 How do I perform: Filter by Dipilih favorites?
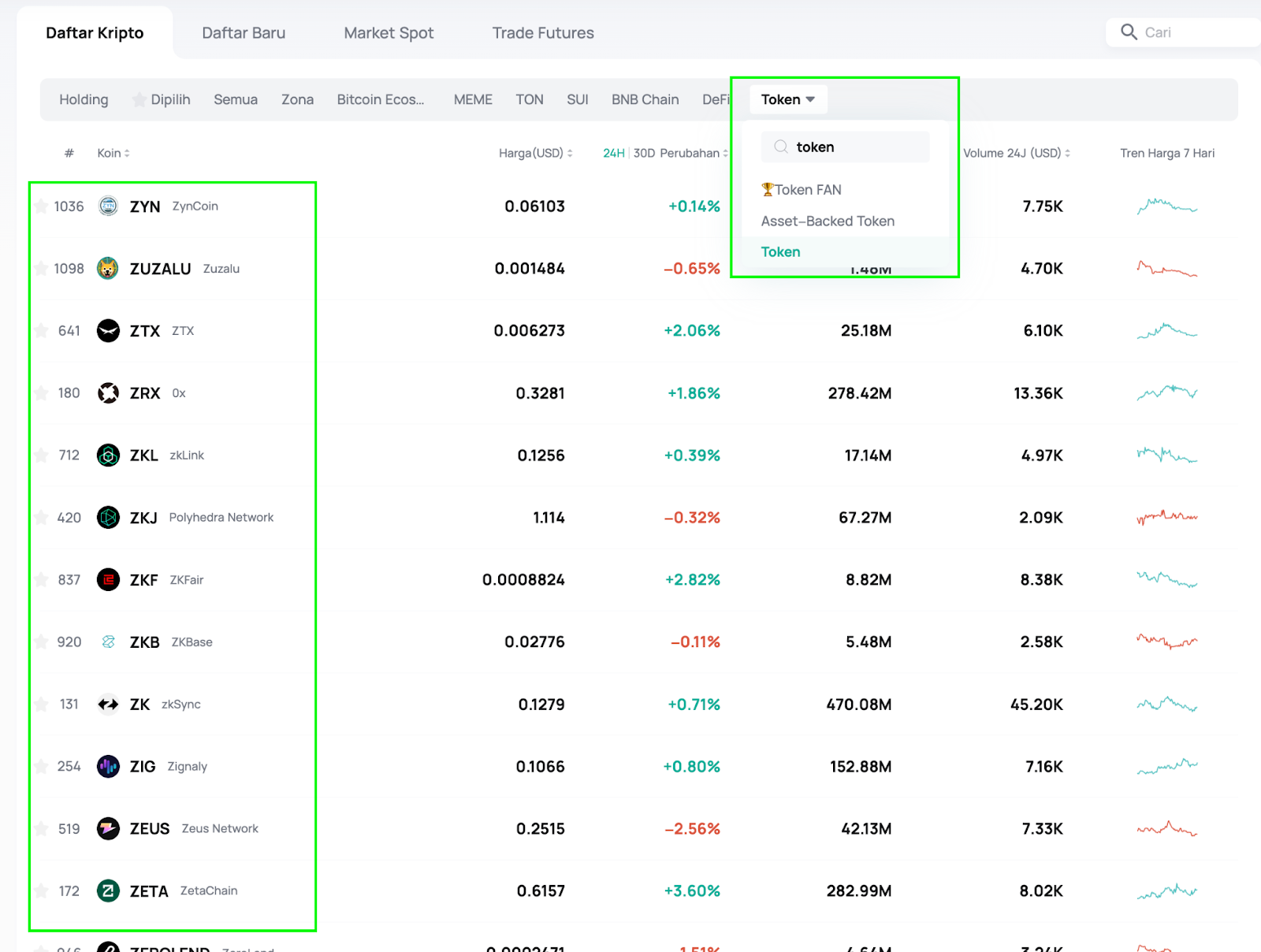(162, 99)
